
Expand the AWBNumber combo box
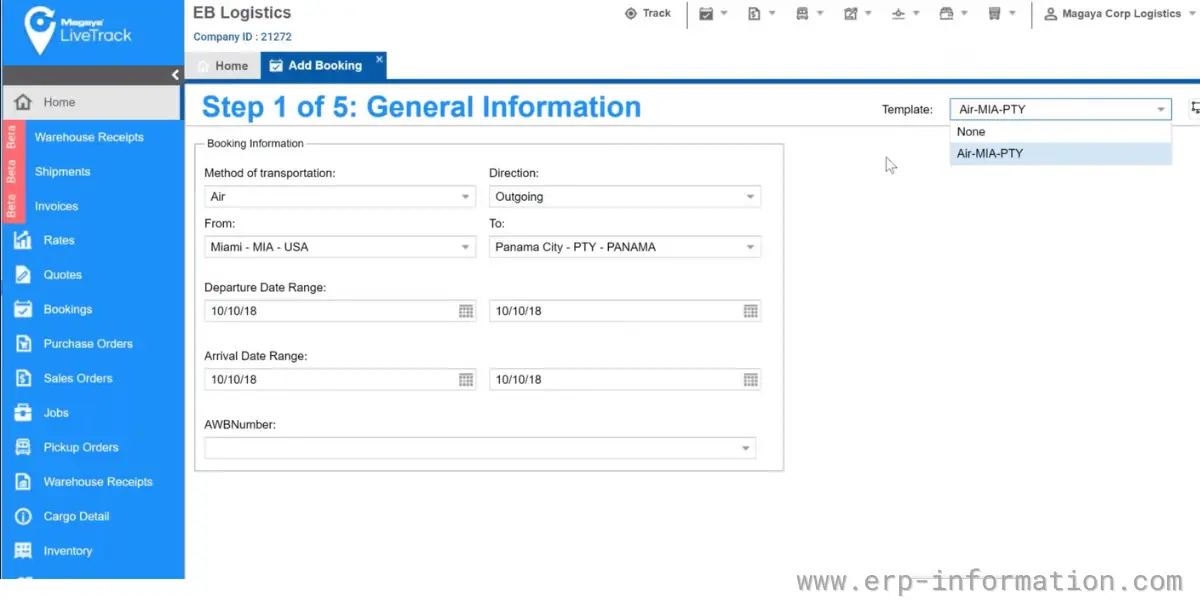(480, 448)
